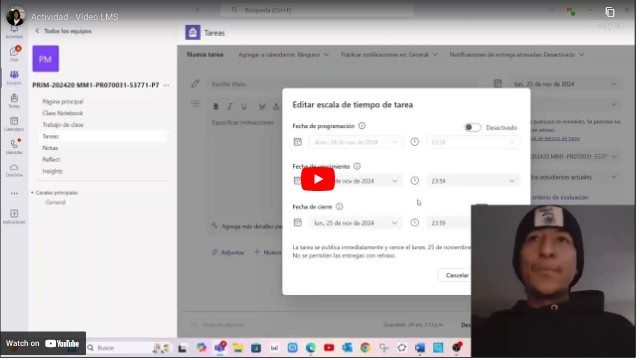Select the Equipos icon in the Teams sidebar

click(x=14, y=77)
